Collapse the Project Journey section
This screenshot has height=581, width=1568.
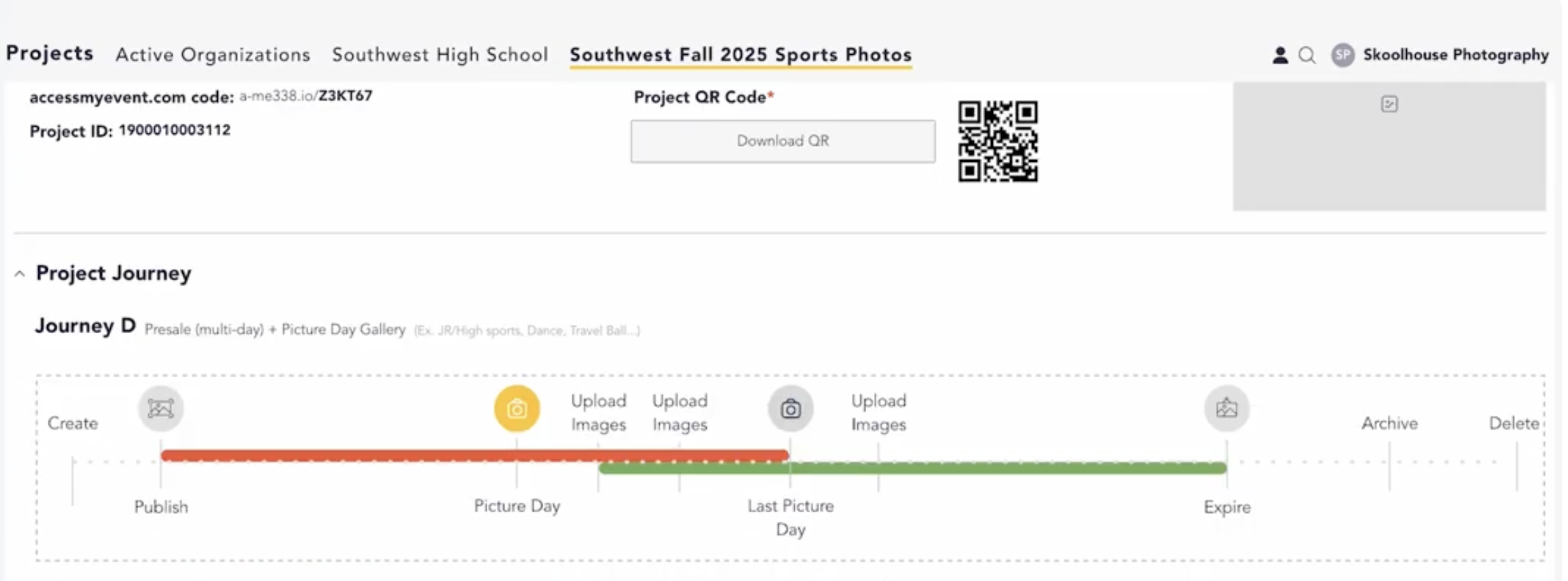(18, 273)
